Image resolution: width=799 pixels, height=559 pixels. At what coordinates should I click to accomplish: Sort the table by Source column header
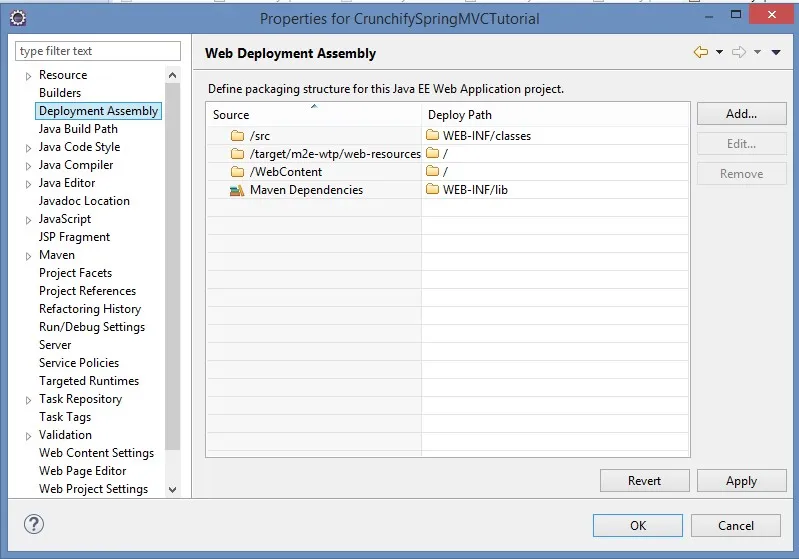coord(314,115)
